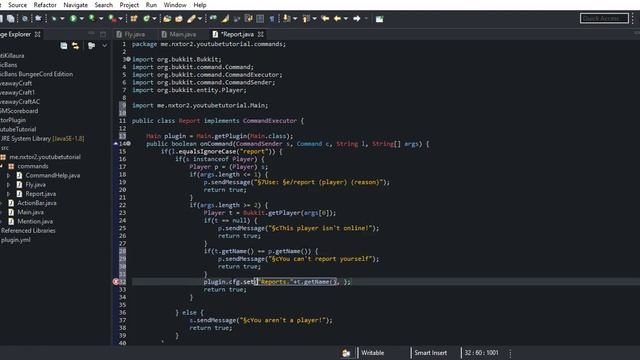Click the New Java Class icon

[x=147, y=19]
